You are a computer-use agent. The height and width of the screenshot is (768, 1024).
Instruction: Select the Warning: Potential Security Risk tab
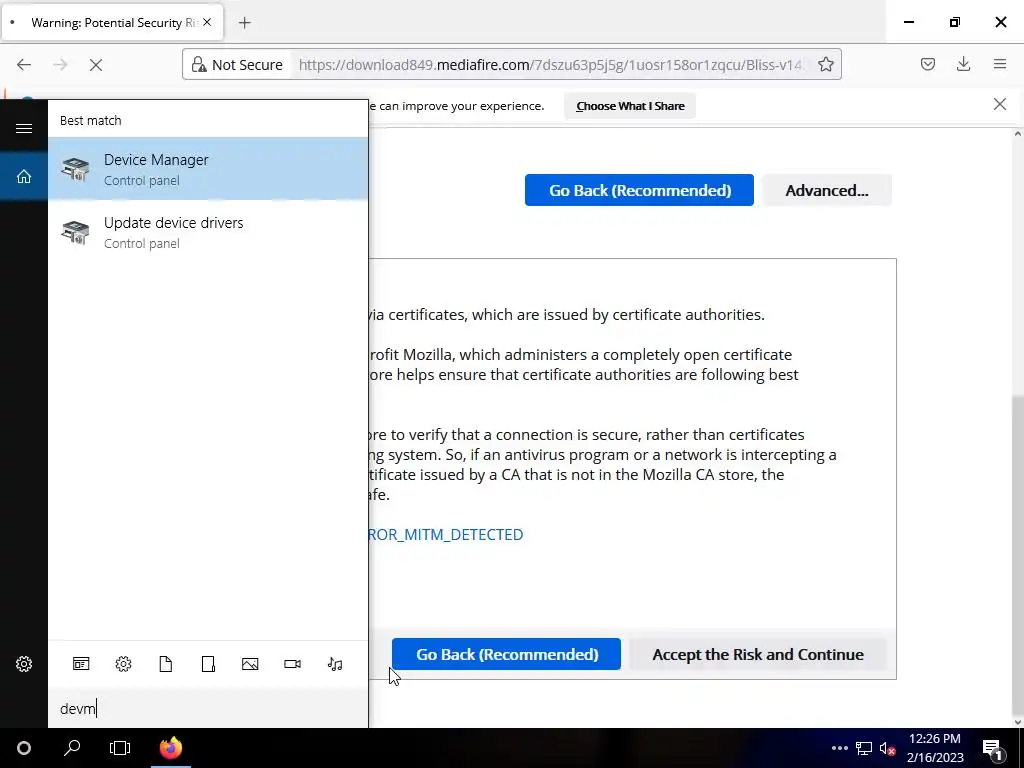point(112,22)
